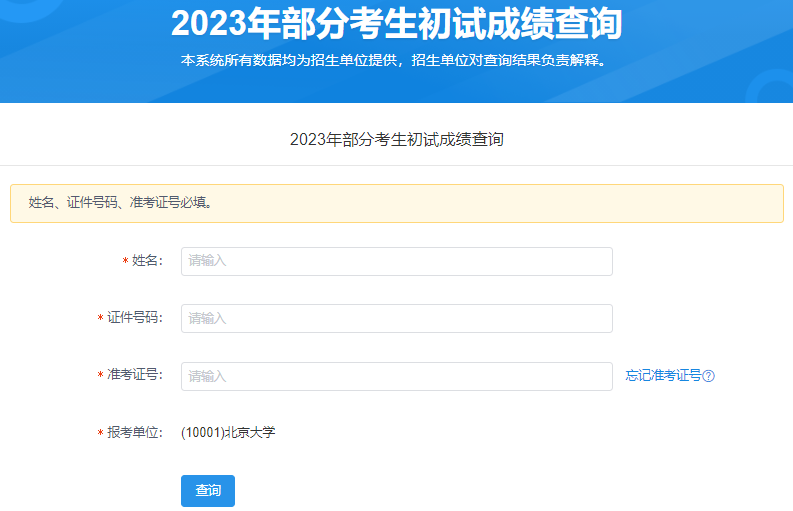This screenshot has height=511, width=793.
Task: Click the red asterisk beside 证件号码
Action: 100,318
